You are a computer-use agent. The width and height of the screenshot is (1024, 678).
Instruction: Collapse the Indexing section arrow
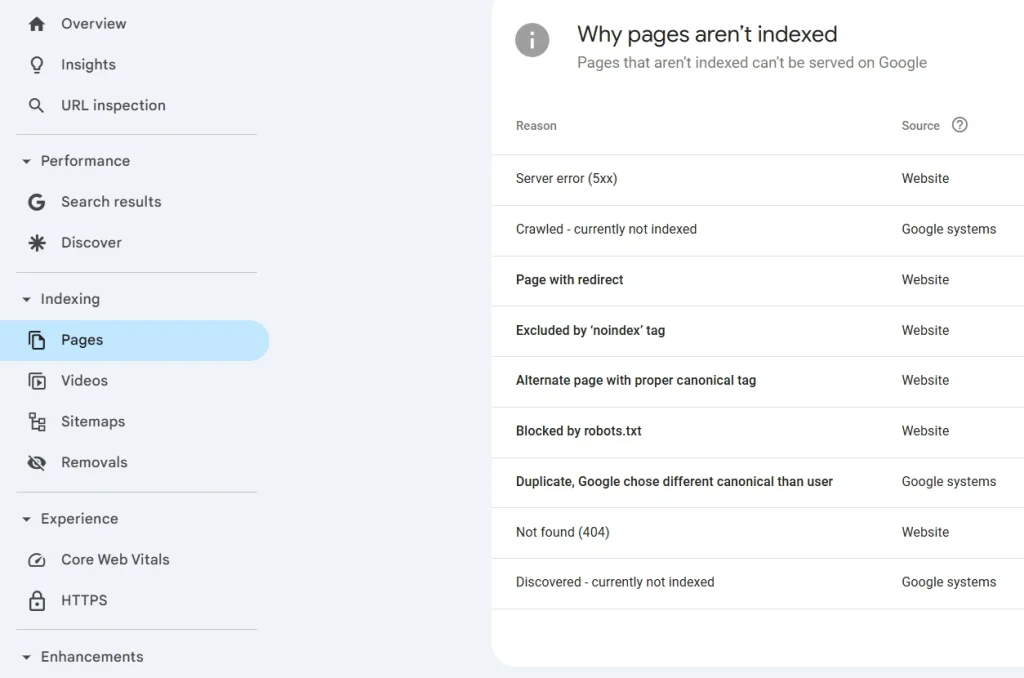[26, 299]
